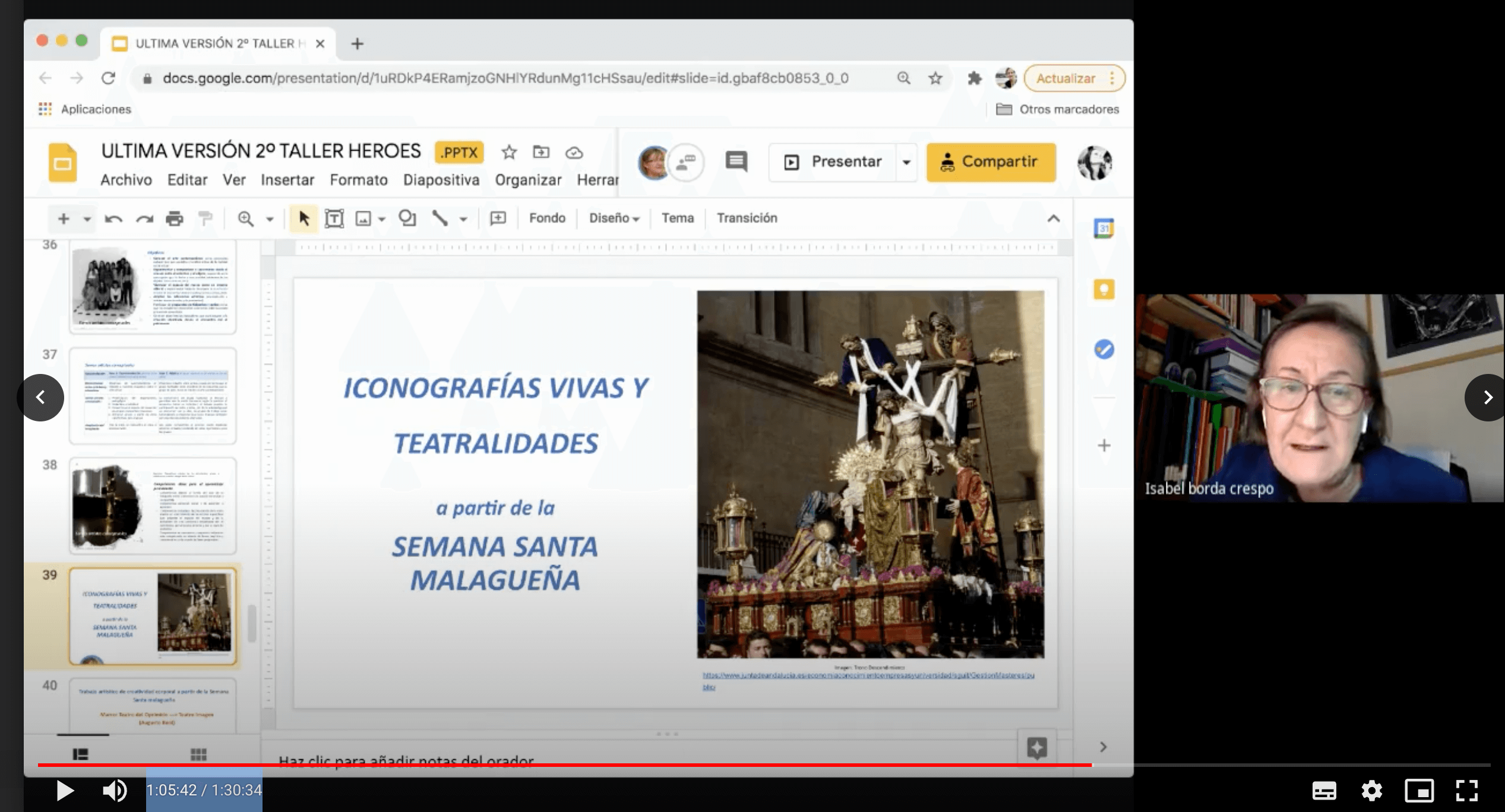This screenshot has height=812, width=1505.
Task: Click the shape tool icon
Action: [407, 218]
